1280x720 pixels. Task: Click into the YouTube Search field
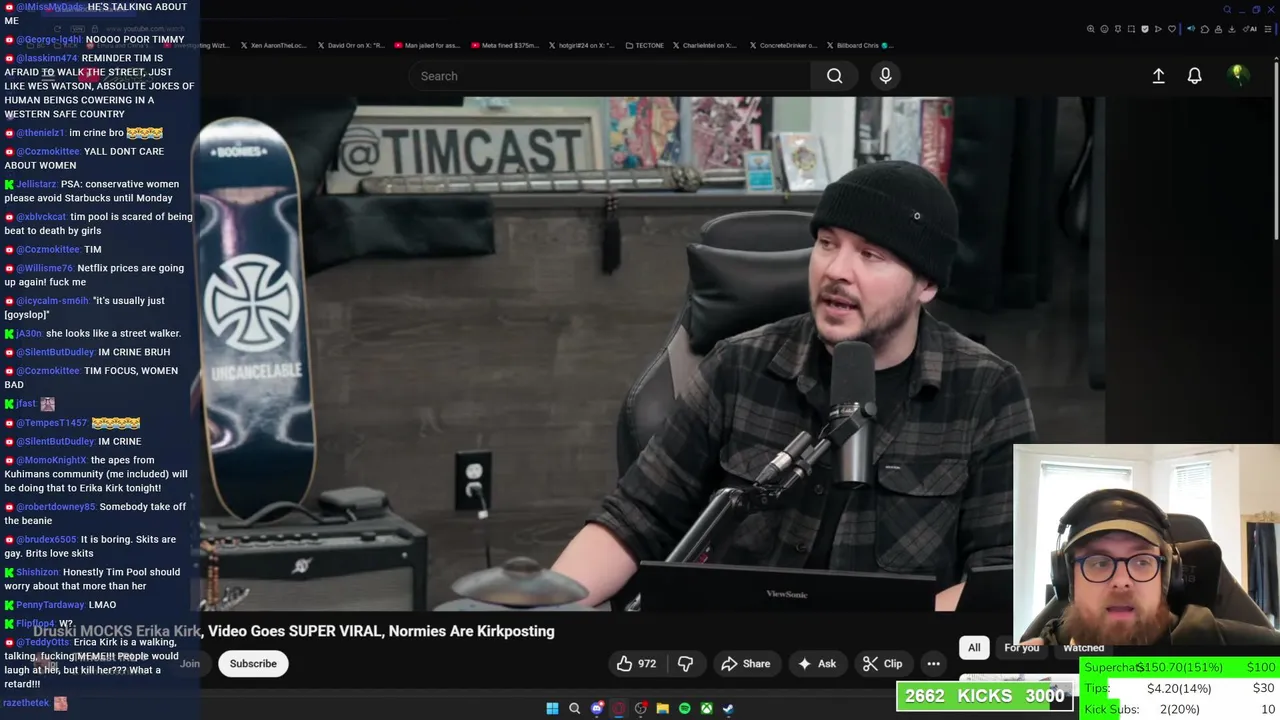[x=610, y=76]
